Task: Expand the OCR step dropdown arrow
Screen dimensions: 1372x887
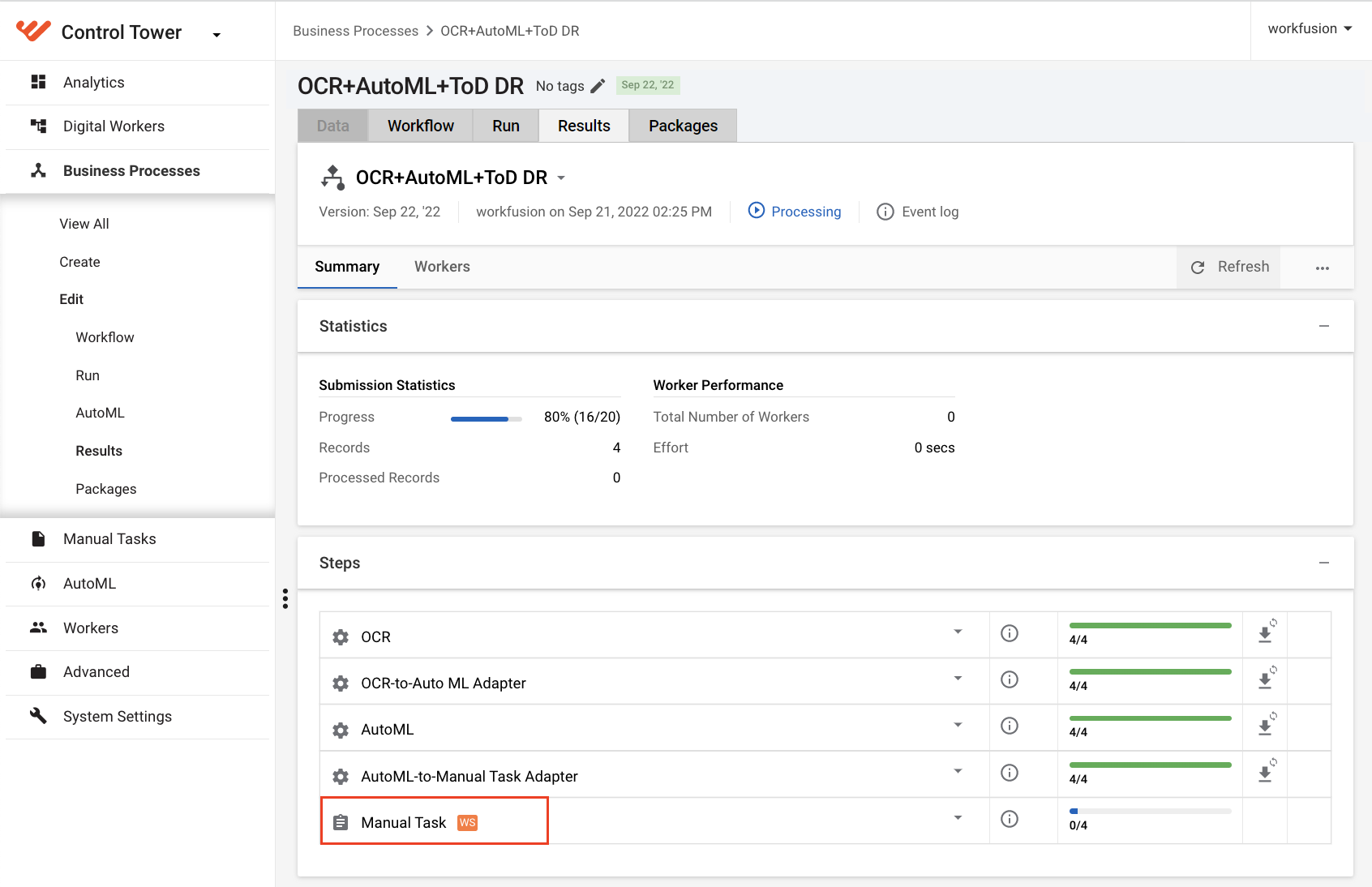Action: (958, 632)
